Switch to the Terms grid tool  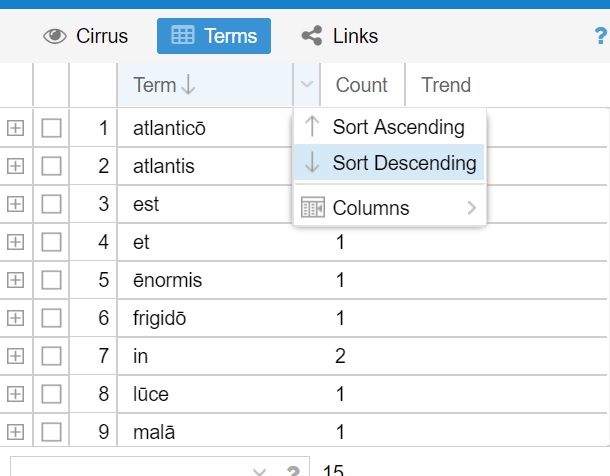pyautogui.click(x=214, y=36)
